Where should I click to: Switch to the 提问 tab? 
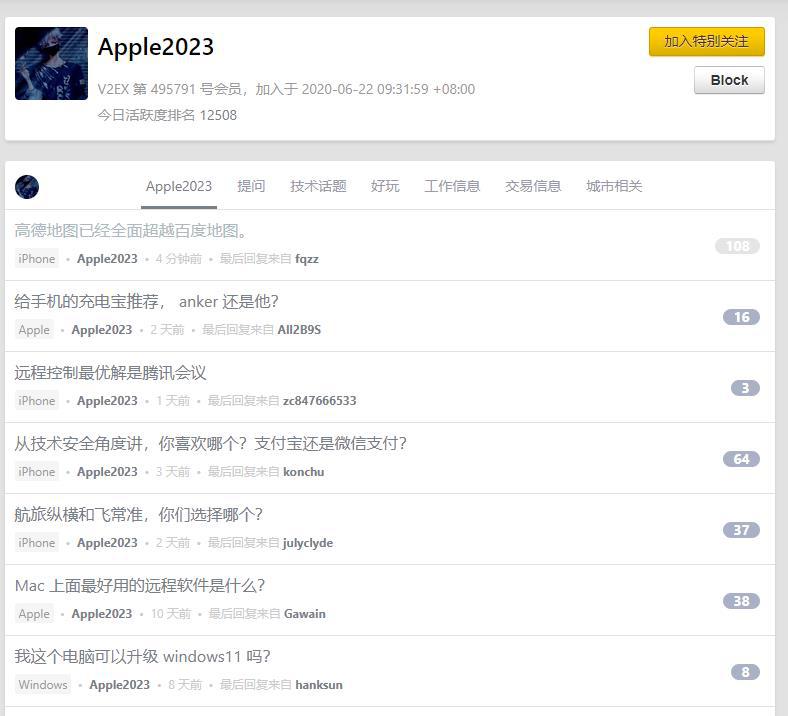pyautogui.click(x=251, y=186)
